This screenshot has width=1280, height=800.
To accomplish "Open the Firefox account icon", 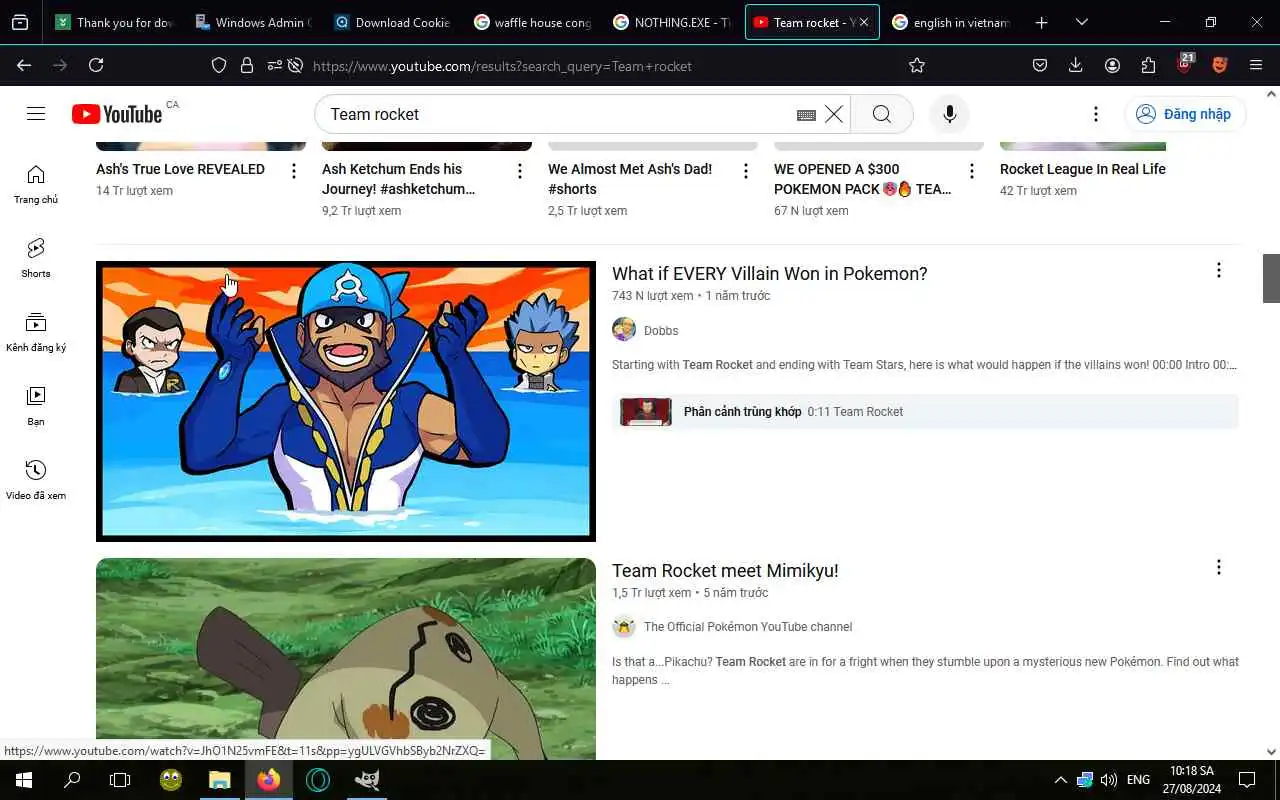I will 1112,65.
